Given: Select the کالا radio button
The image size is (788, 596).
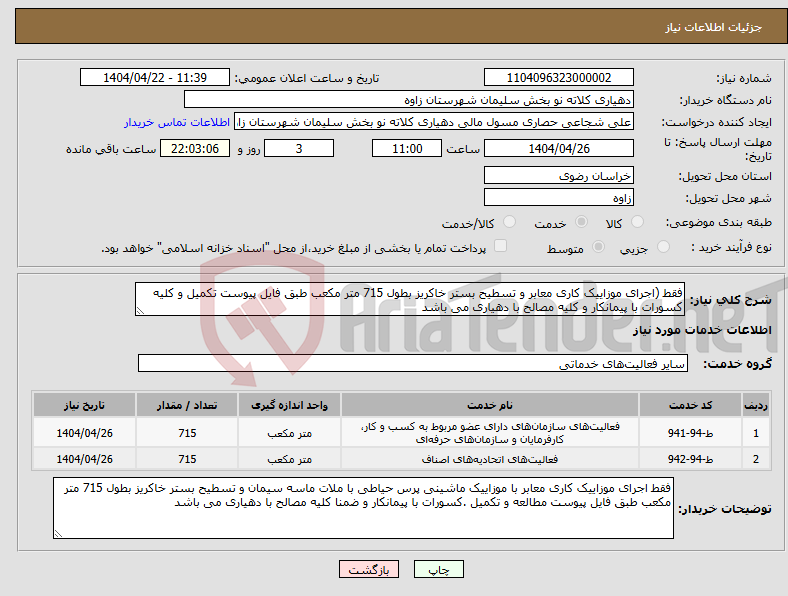Looking at the screenshot, I should [x=637, y=222].
